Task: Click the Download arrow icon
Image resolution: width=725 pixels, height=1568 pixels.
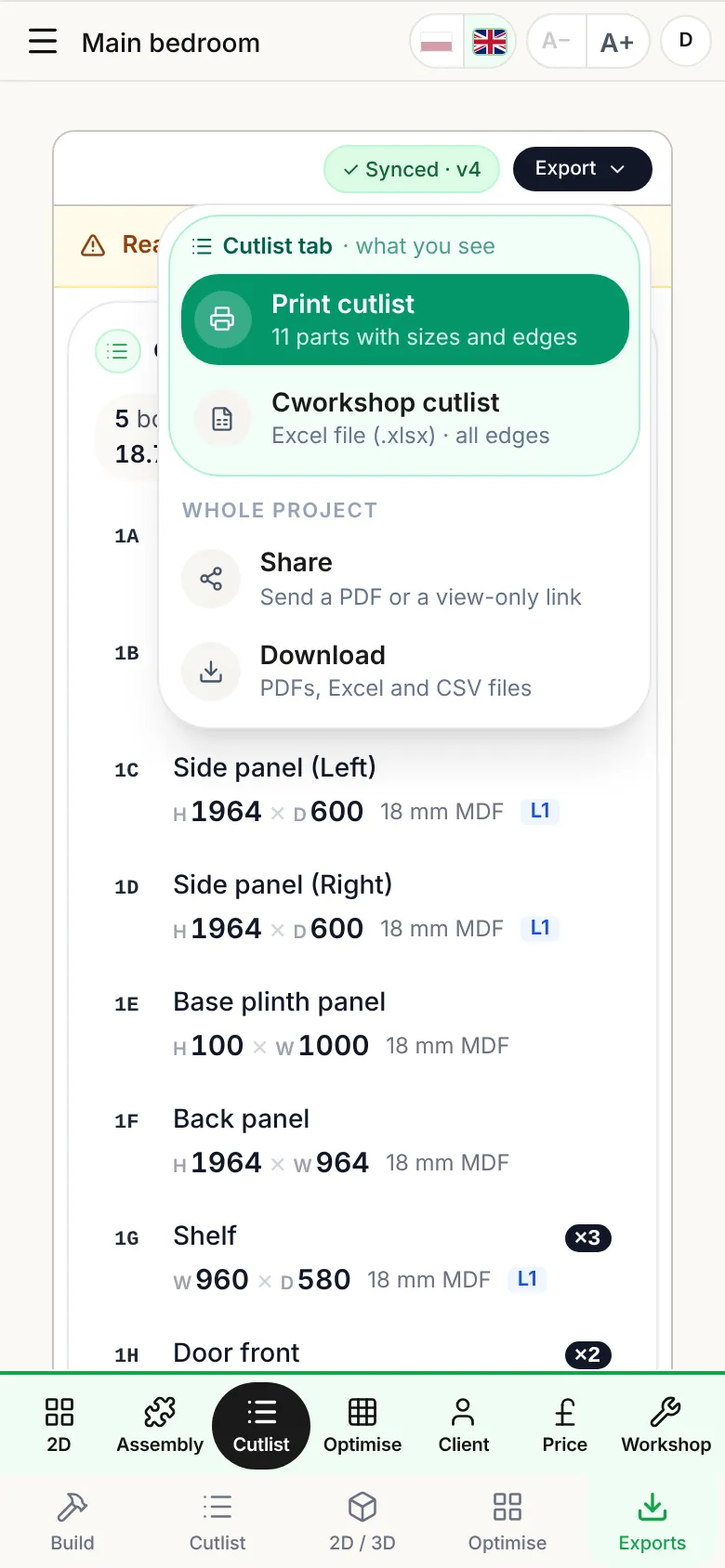Action: pos(211,671)
